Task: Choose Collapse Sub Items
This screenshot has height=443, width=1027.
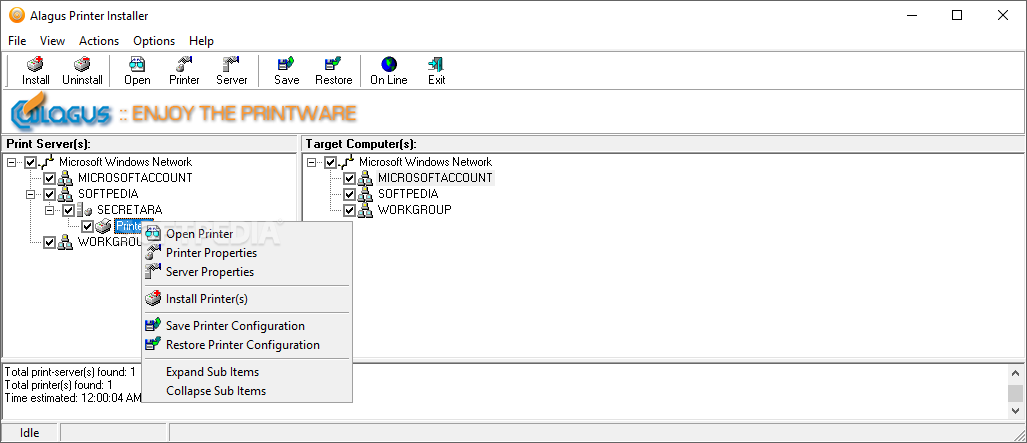Action: [x=247, y=391]
